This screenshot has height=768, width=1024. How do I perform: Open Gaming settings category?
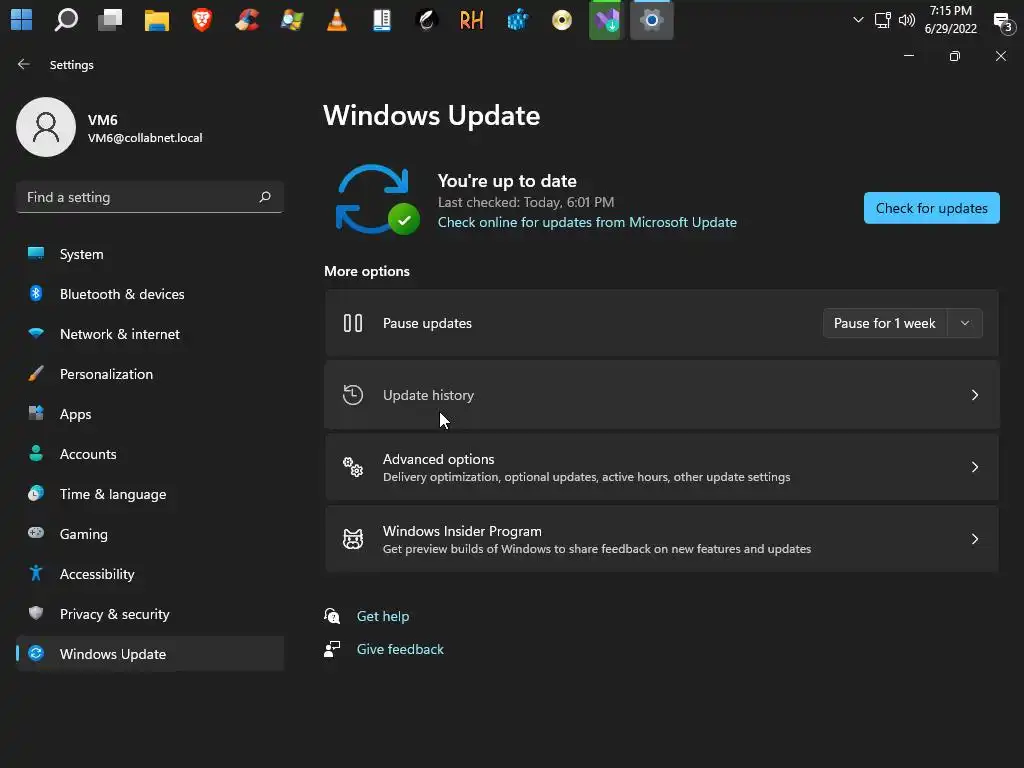click(x=150, y=534)
